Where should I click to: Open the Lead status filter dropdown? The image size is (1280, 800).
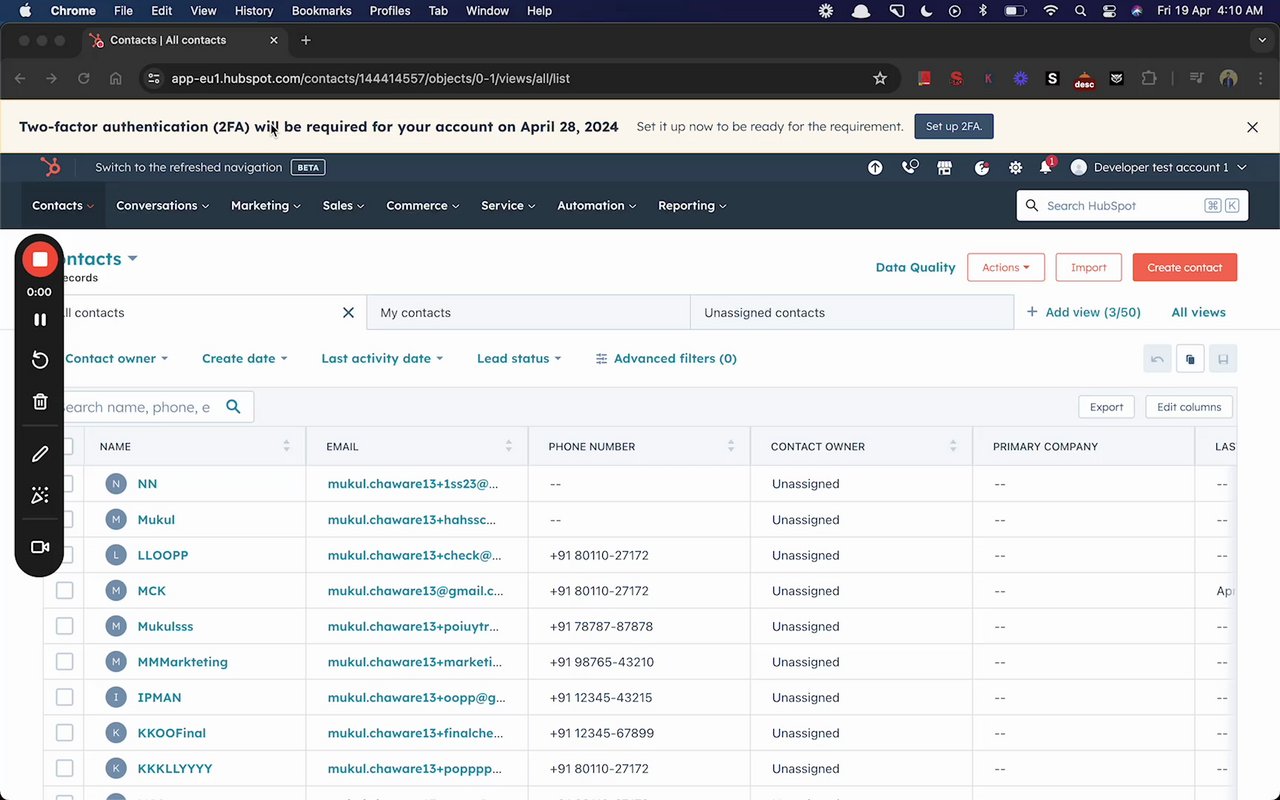(519, 359)
